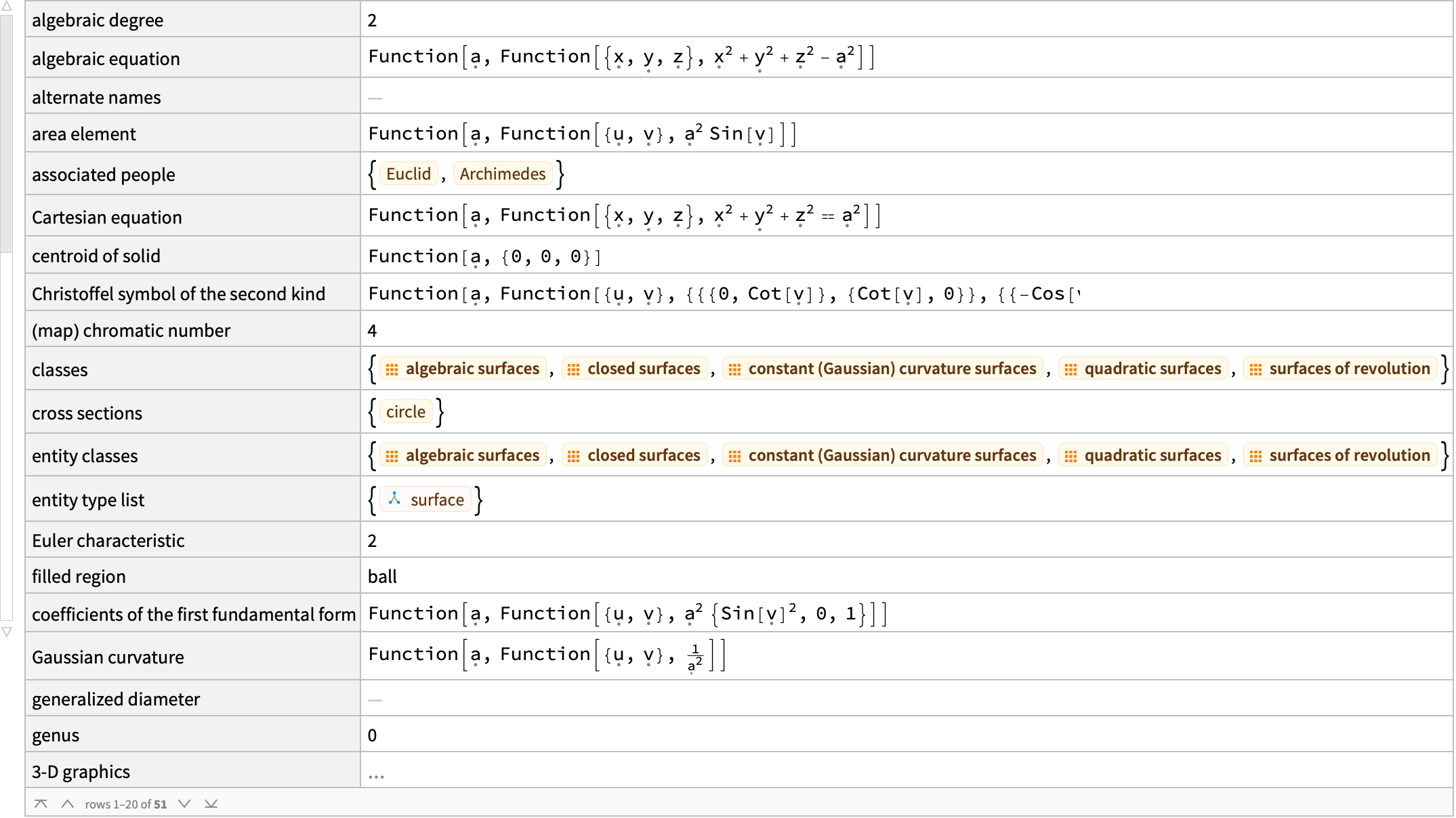Click the Euclid associated people icon
Screen dimensions: 1456x818
407,174
